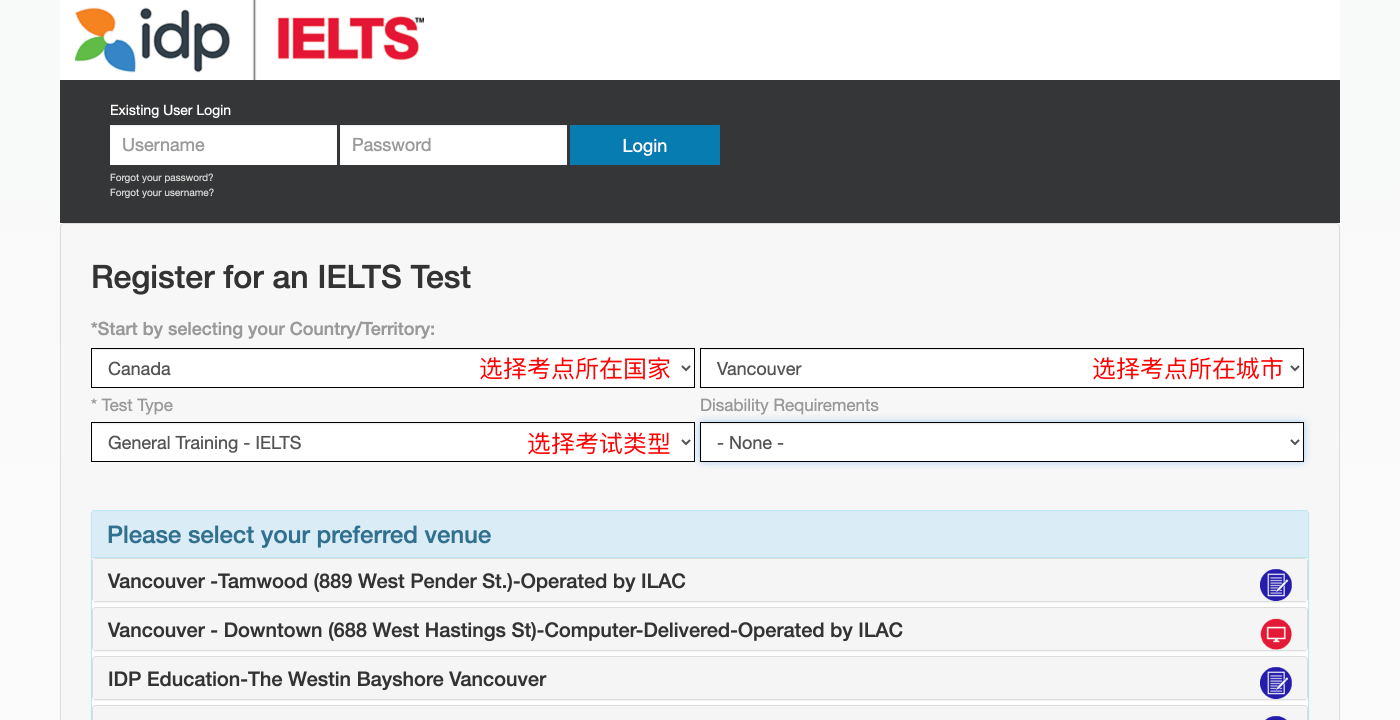Viewport: 1400px width, 720px height.
Task: Select Vancouver Tamwood West Pender venue
Action: [397, 581]
